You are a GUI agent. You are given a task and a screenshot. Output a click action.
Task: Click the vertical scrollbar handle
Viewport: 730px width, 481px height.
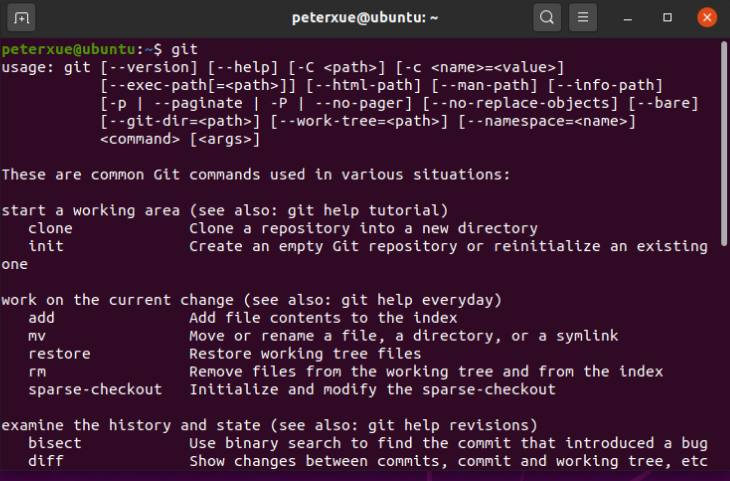pos(724,143)
